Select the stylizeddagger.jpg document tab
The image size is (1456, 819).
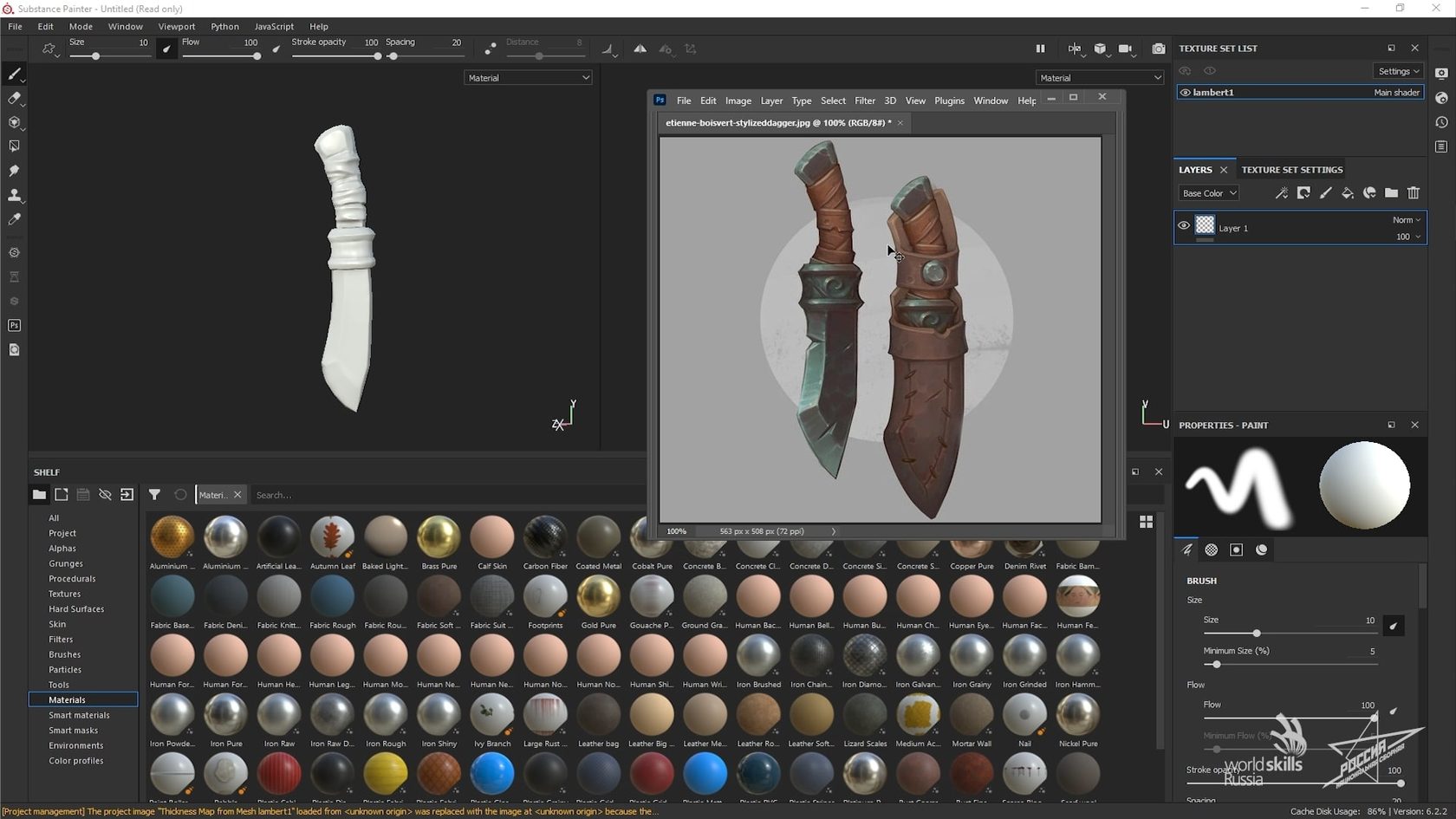pos(778,123)
